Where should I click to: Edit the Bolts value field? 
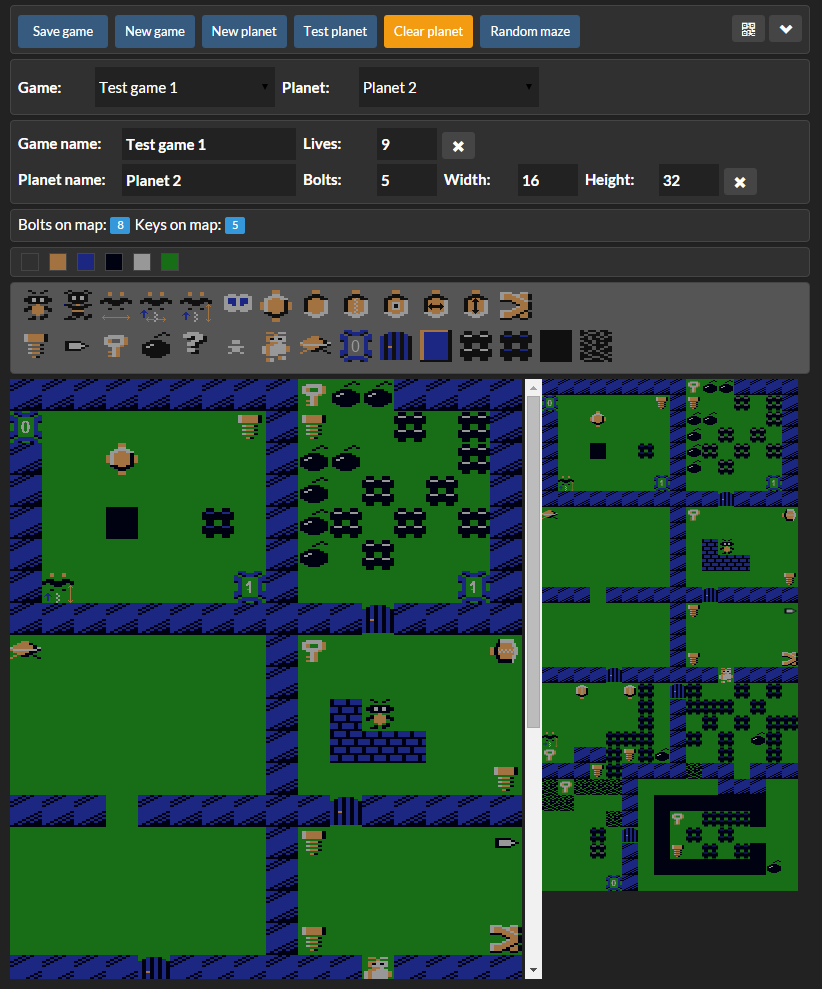[407, 180]
